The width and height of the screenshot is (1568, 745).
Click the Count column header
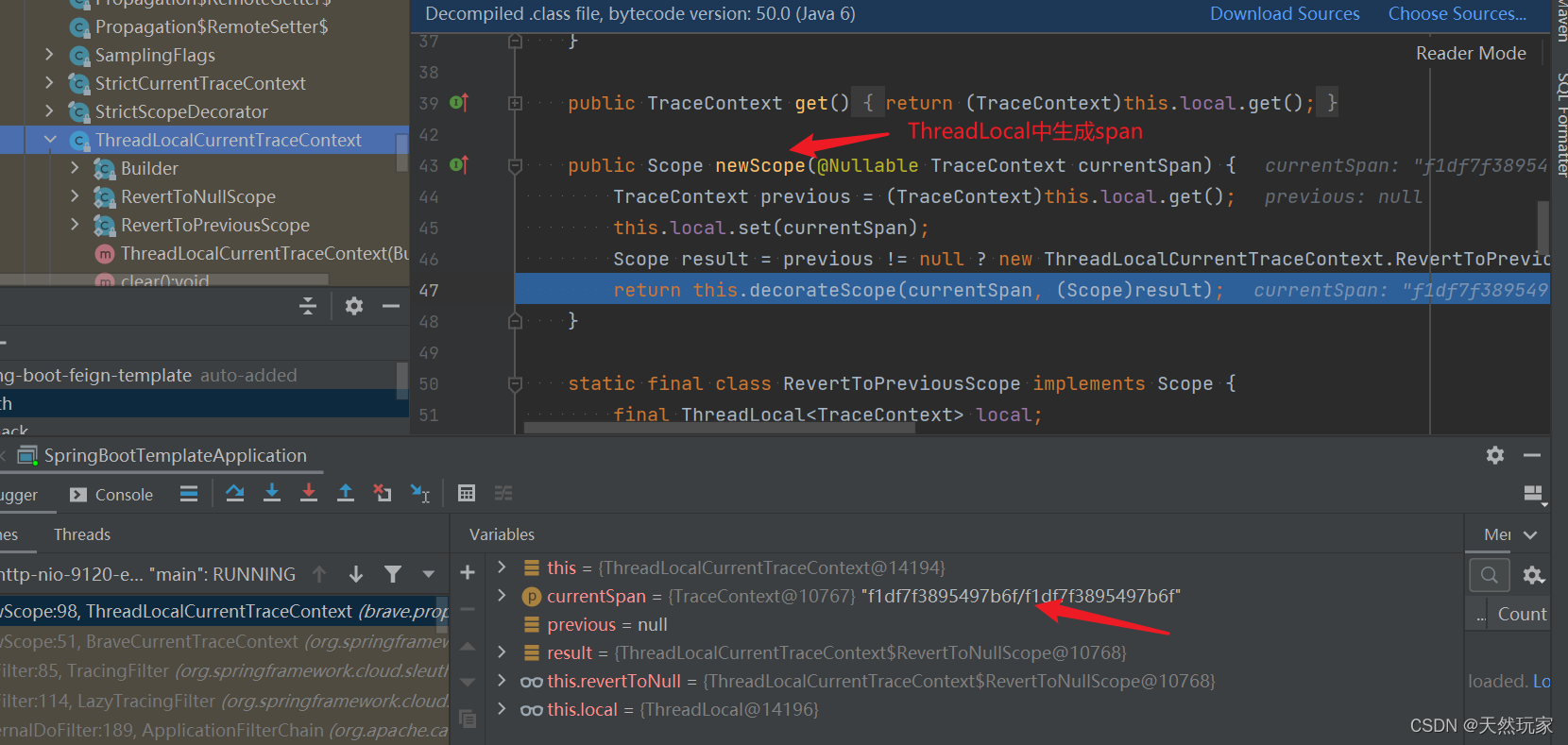1522,614
